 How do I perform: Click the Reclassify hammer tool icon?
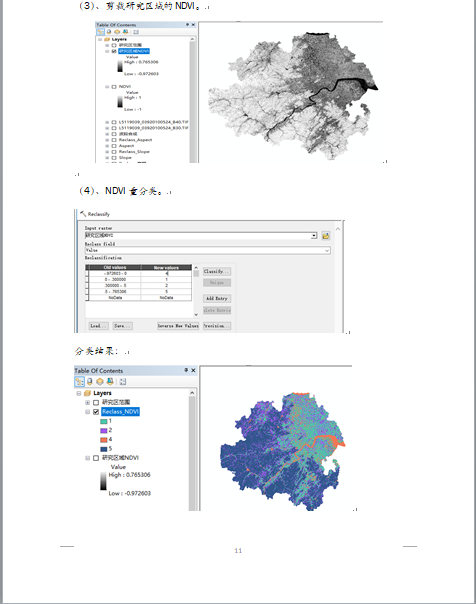coord(83,213)
